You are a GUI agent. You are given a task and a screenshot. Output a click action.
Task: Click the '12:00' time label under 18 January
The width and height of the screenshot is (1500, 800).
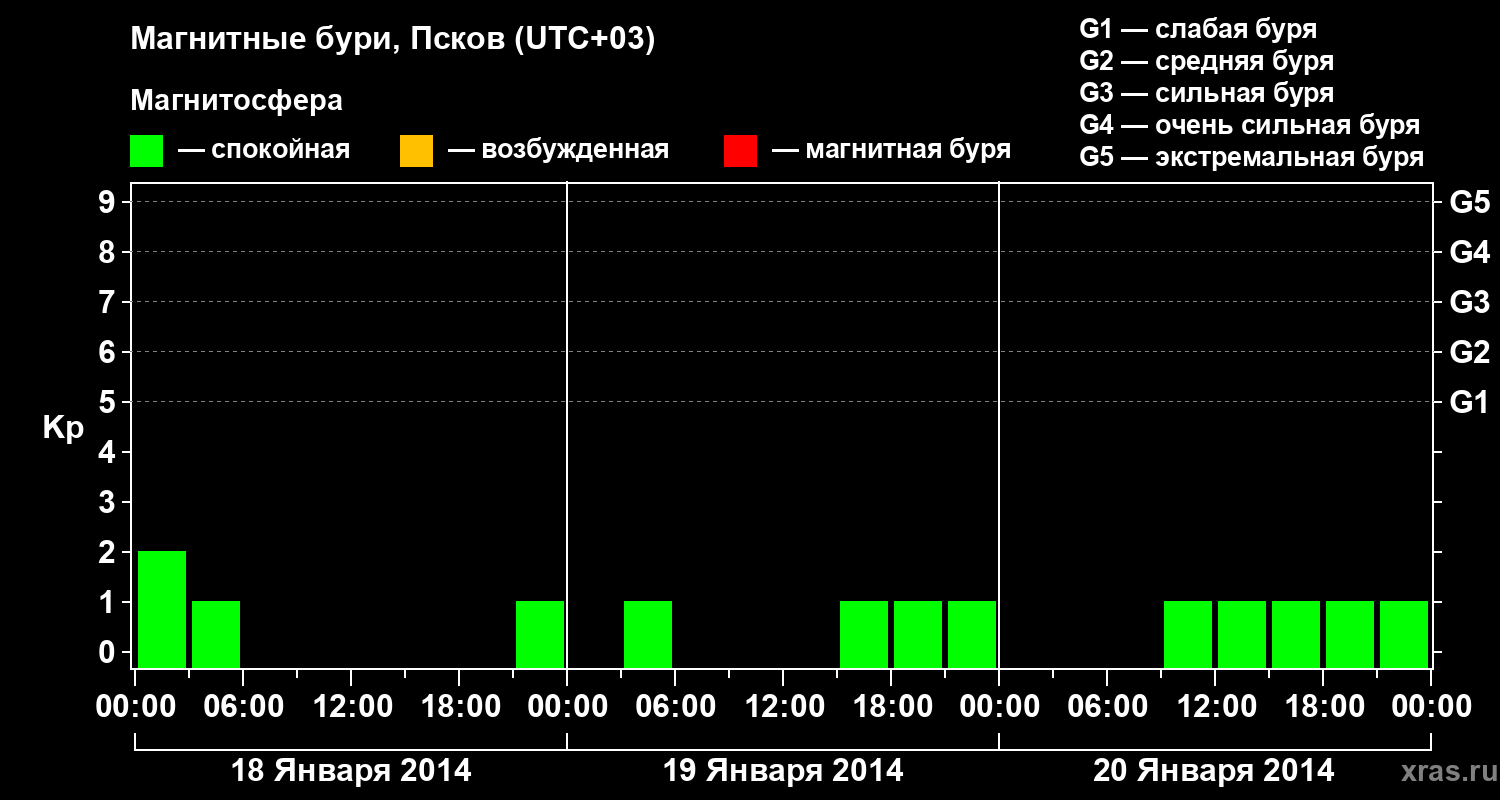(x=351, y=707)
